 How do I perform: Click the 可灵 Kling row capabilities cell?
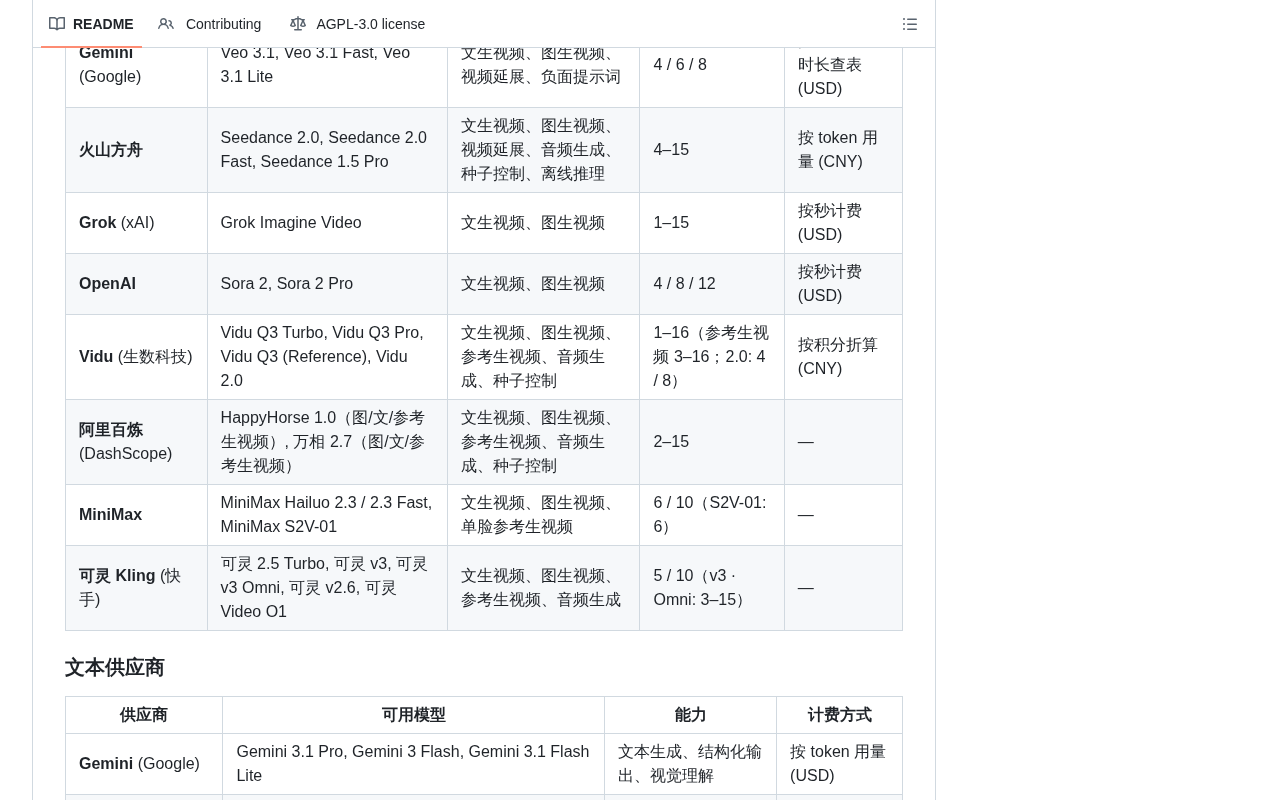[x=543, y=588]
